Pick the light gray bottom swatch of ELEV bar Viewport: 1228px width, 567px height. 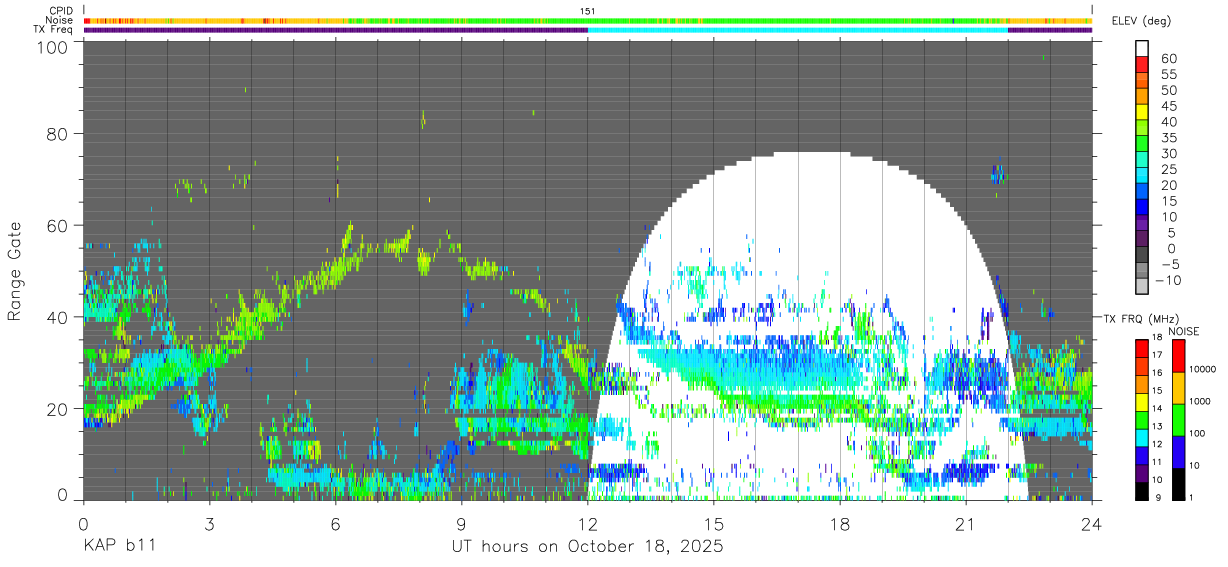click(x=1142, y=287)
